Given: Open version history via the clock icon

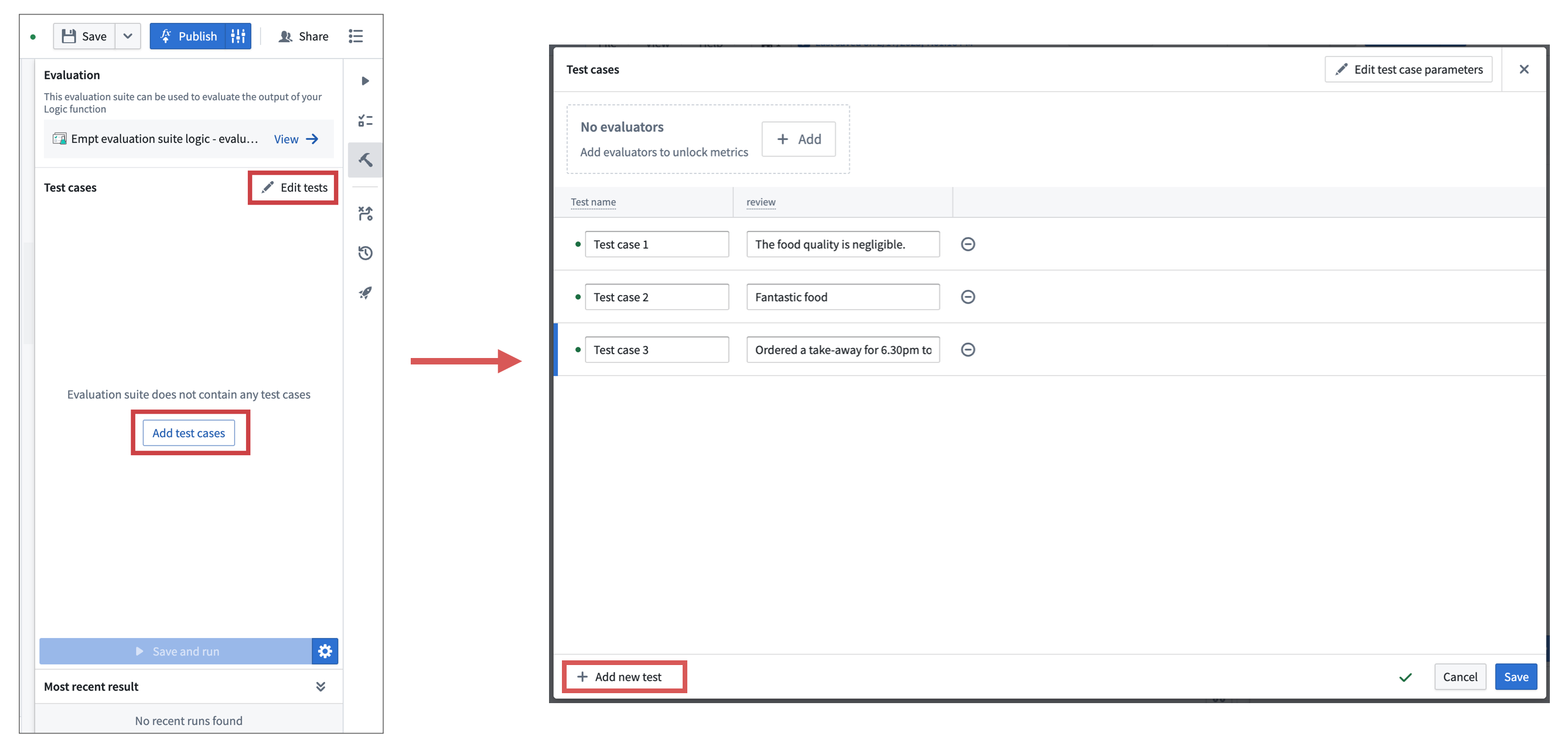Looking at the screenshot, I should coord(365,253).
